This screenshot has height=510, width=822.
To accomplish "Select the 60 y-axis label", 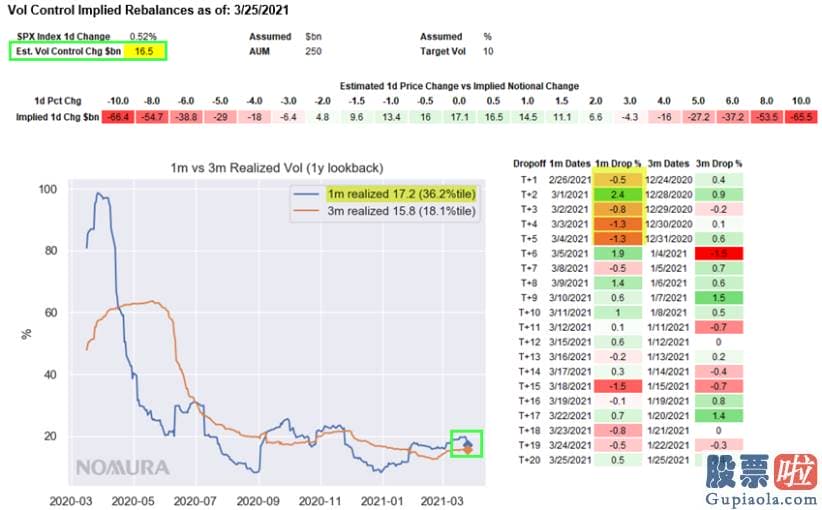I will tap(51, 313).
